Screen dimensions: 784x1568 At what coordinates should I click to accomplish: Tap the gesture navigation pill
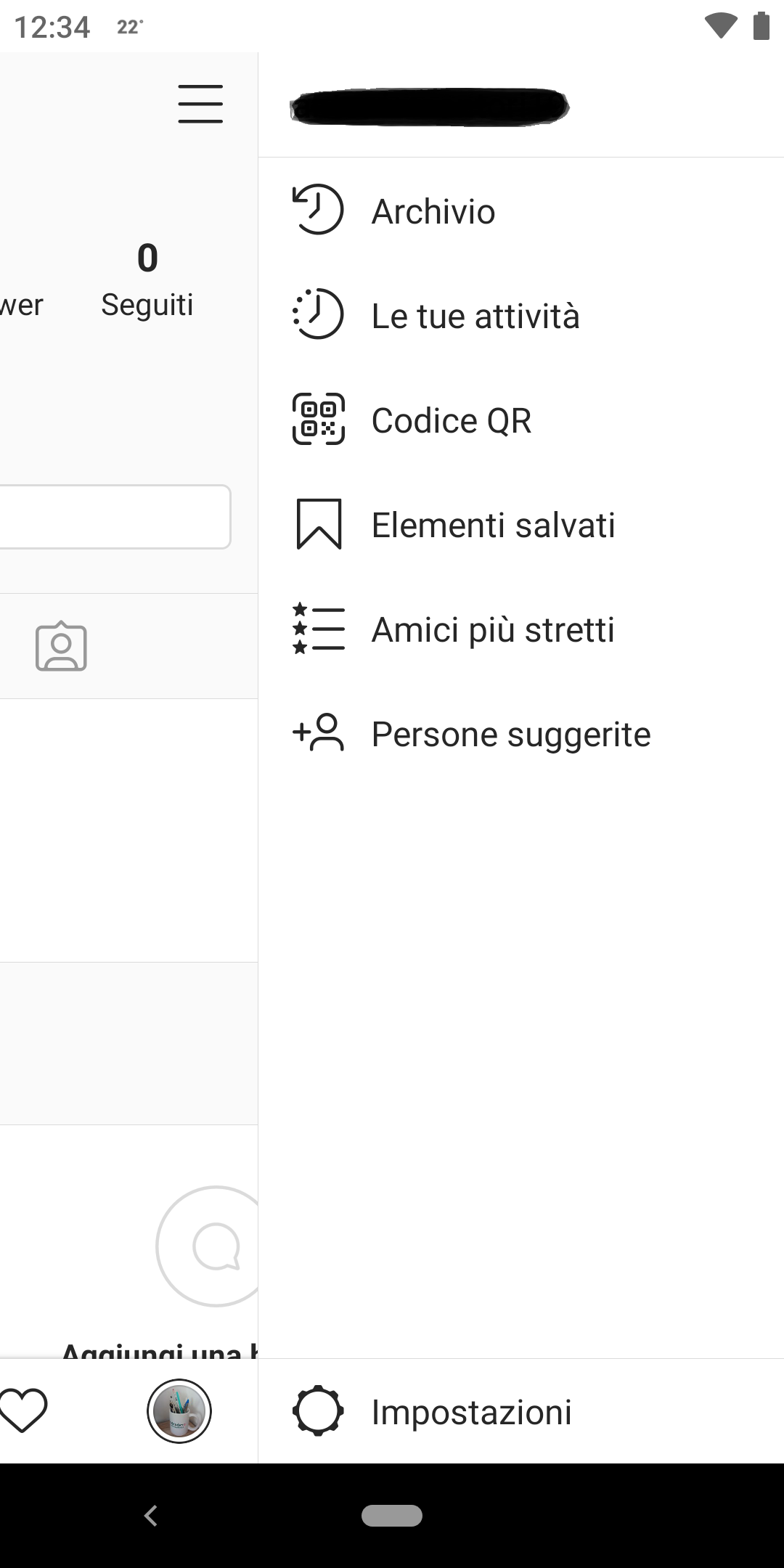pyautogui.click(x=392, y=1516)
